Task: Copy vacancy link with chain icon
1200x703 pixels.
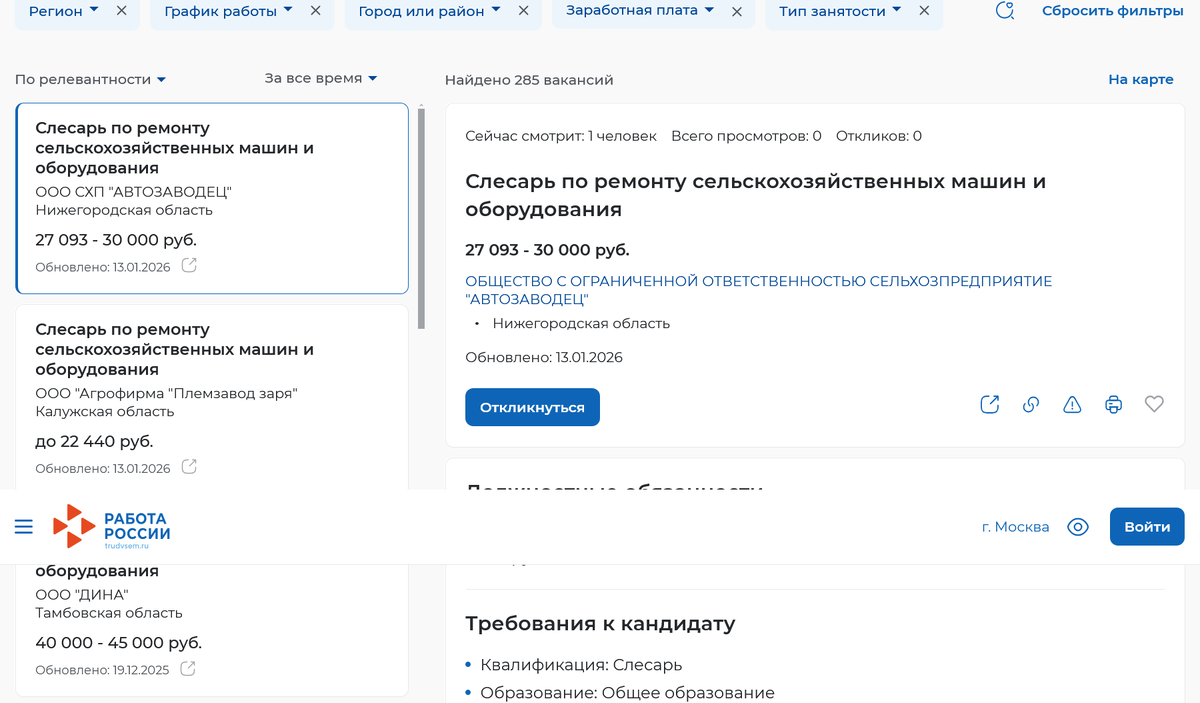Action: [1031, 404]
